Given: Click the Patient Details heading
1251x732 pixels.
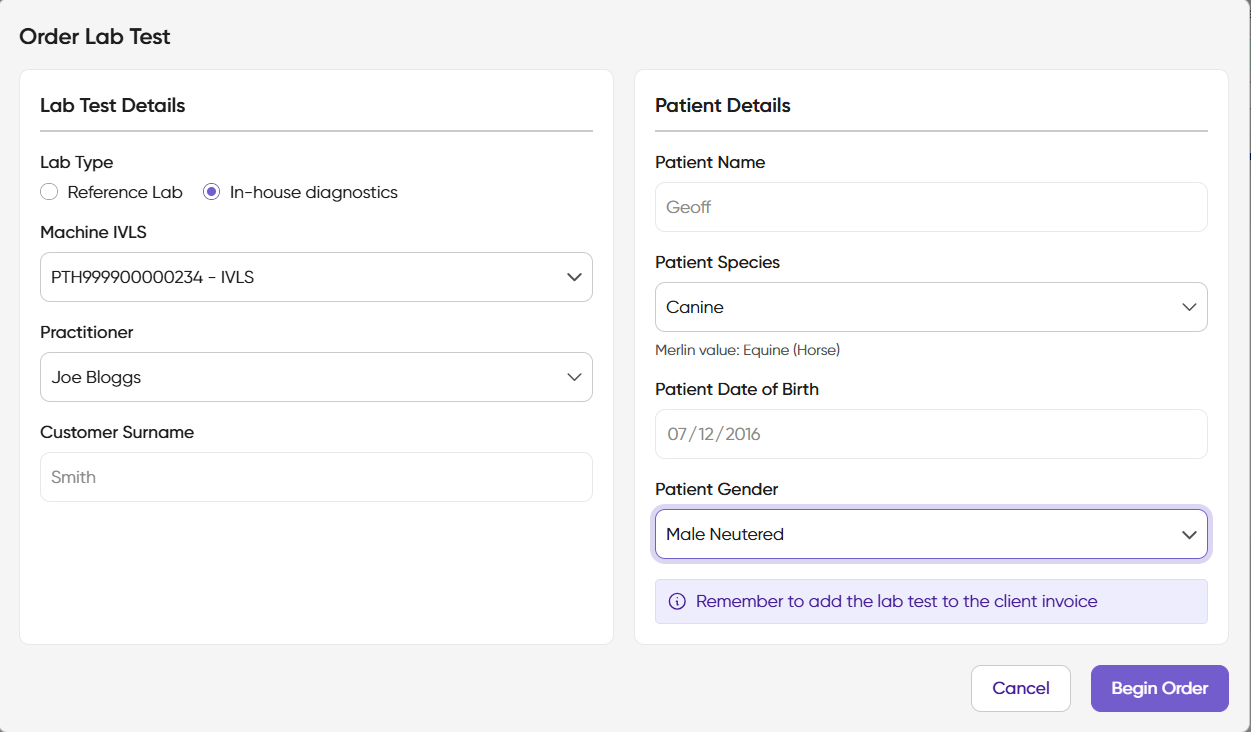Looking at the screenshot, I should click(x=722, y=105).
